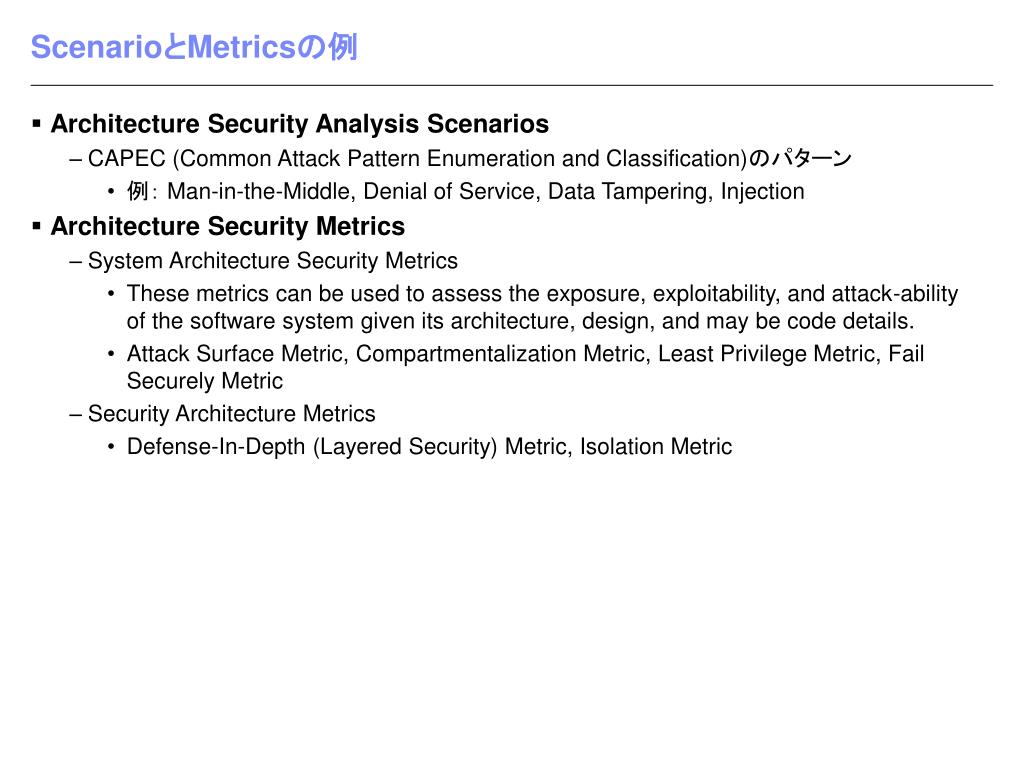Click the wrapped text "Securely Metric"
The image size is (1024, 768).
(204, 381)
